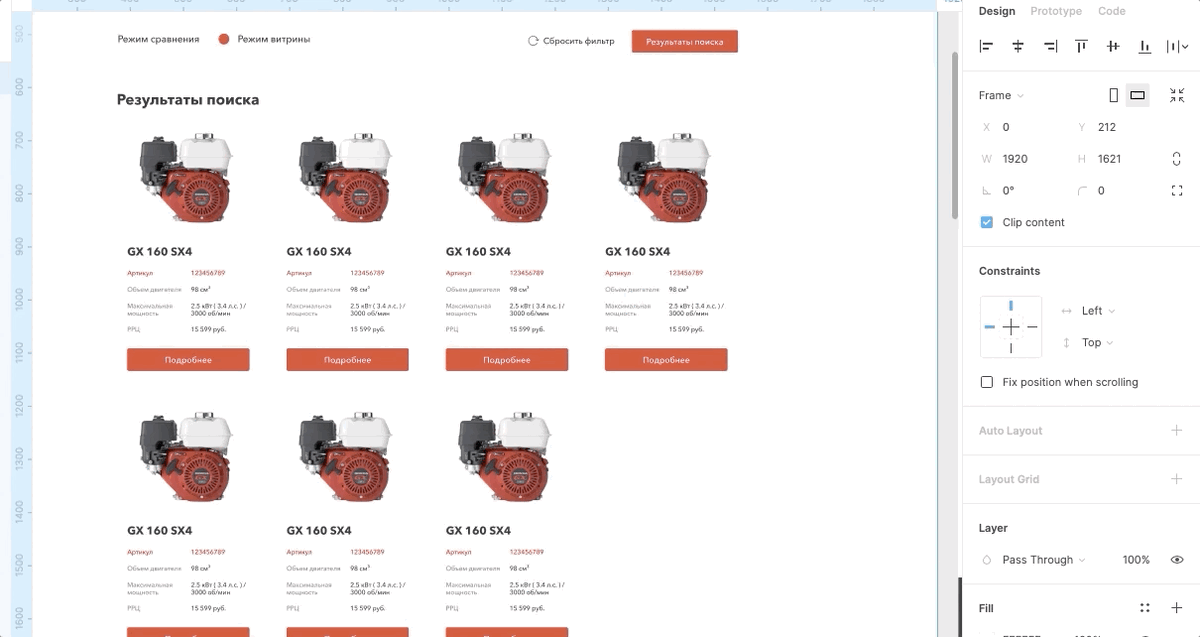
Task: Click Layout Grid section label
Action: (1009, 479)
